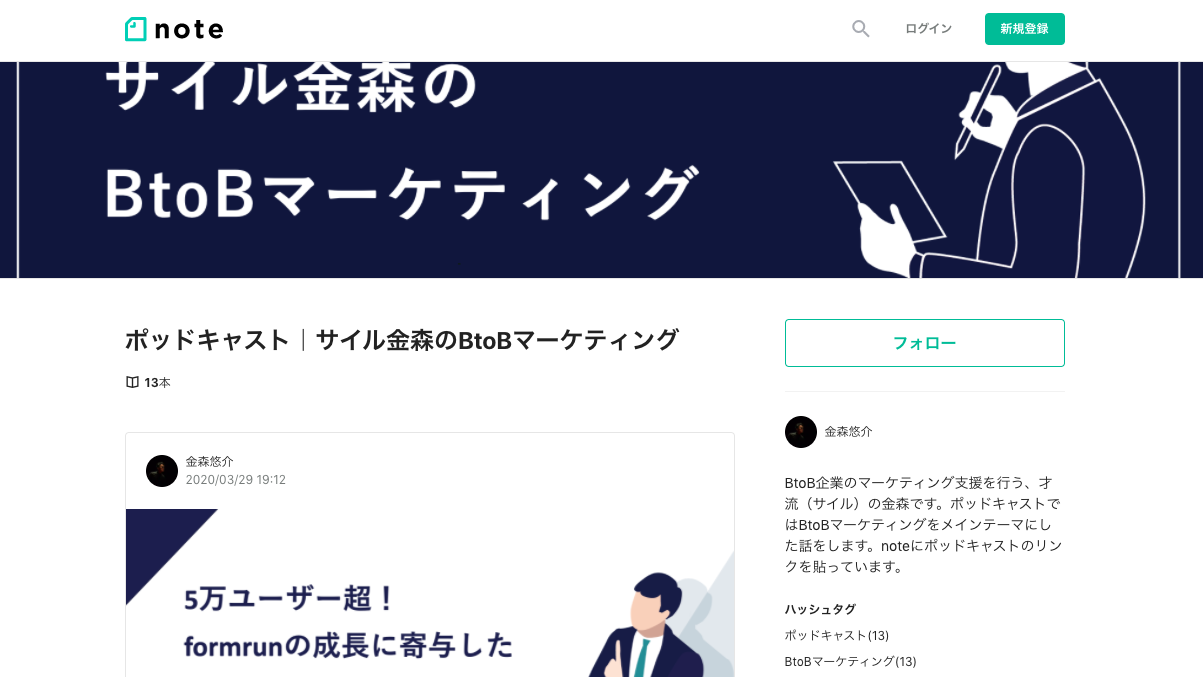Select the ポッドキャスト(13) hashtag

pos(836,635)
